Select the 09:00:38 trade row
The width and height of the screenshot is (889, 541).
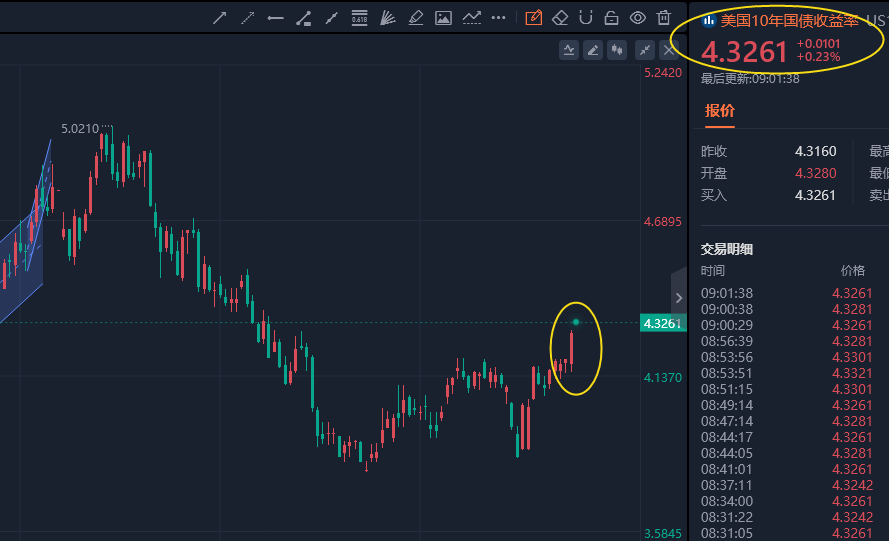[x=787, y=309]
